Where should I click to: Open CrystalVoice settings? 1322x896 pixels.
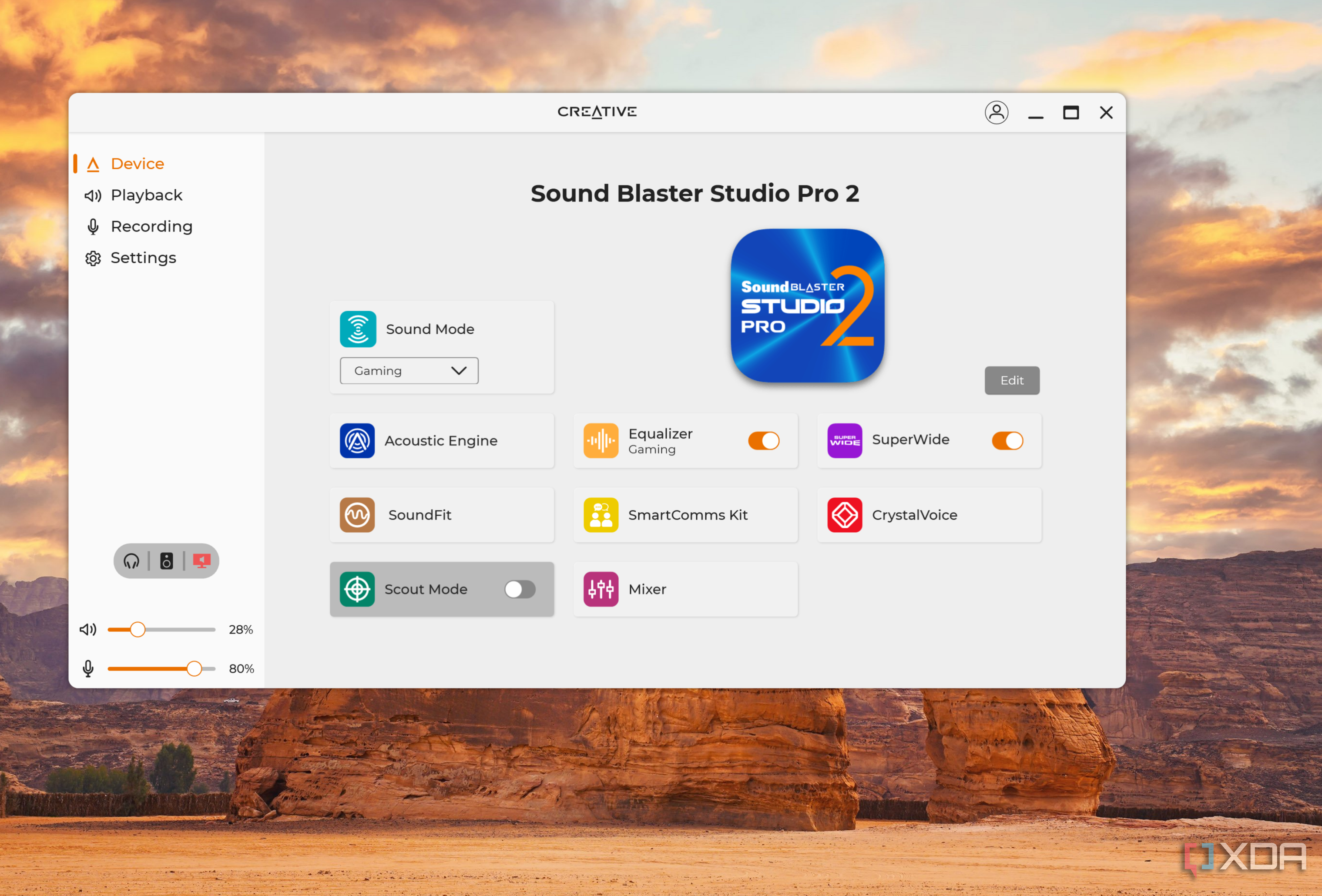[844, 515]
